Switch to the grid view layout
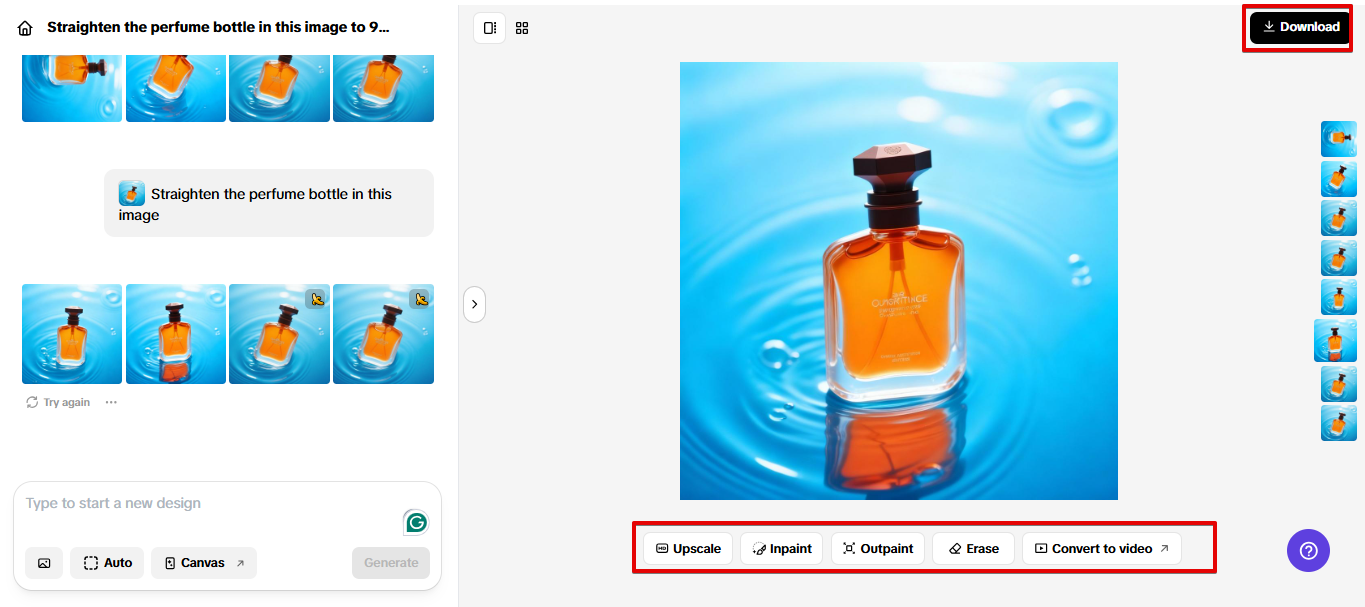The image size is (1365, 607). [522, 28]
